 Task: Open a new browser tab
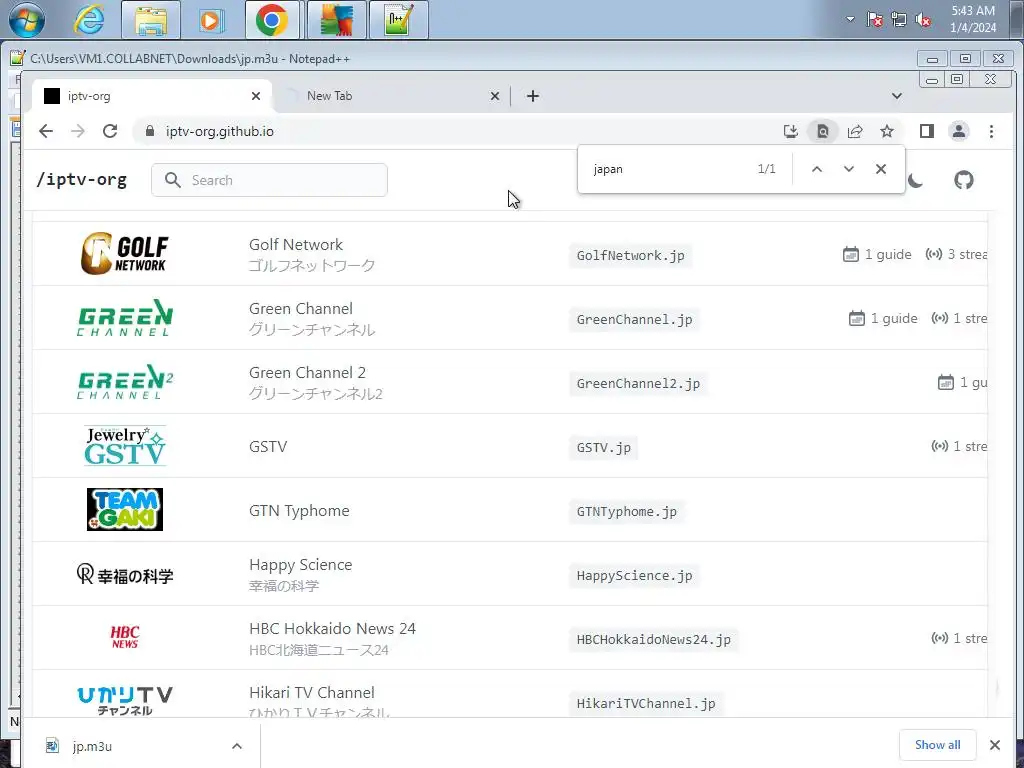point(533,96)
